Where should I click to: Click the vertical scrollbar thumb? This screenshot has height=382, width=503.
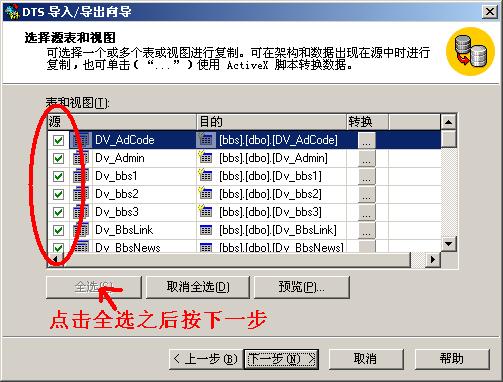[448, 139]
